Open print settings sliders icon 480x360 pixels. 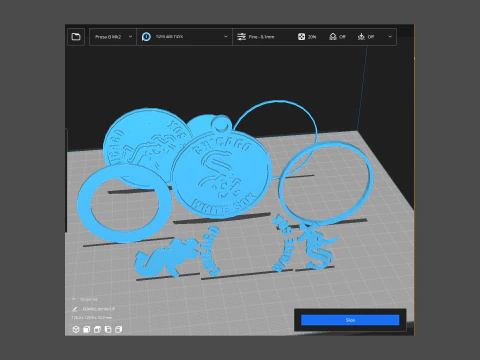[x=241, y=37]
